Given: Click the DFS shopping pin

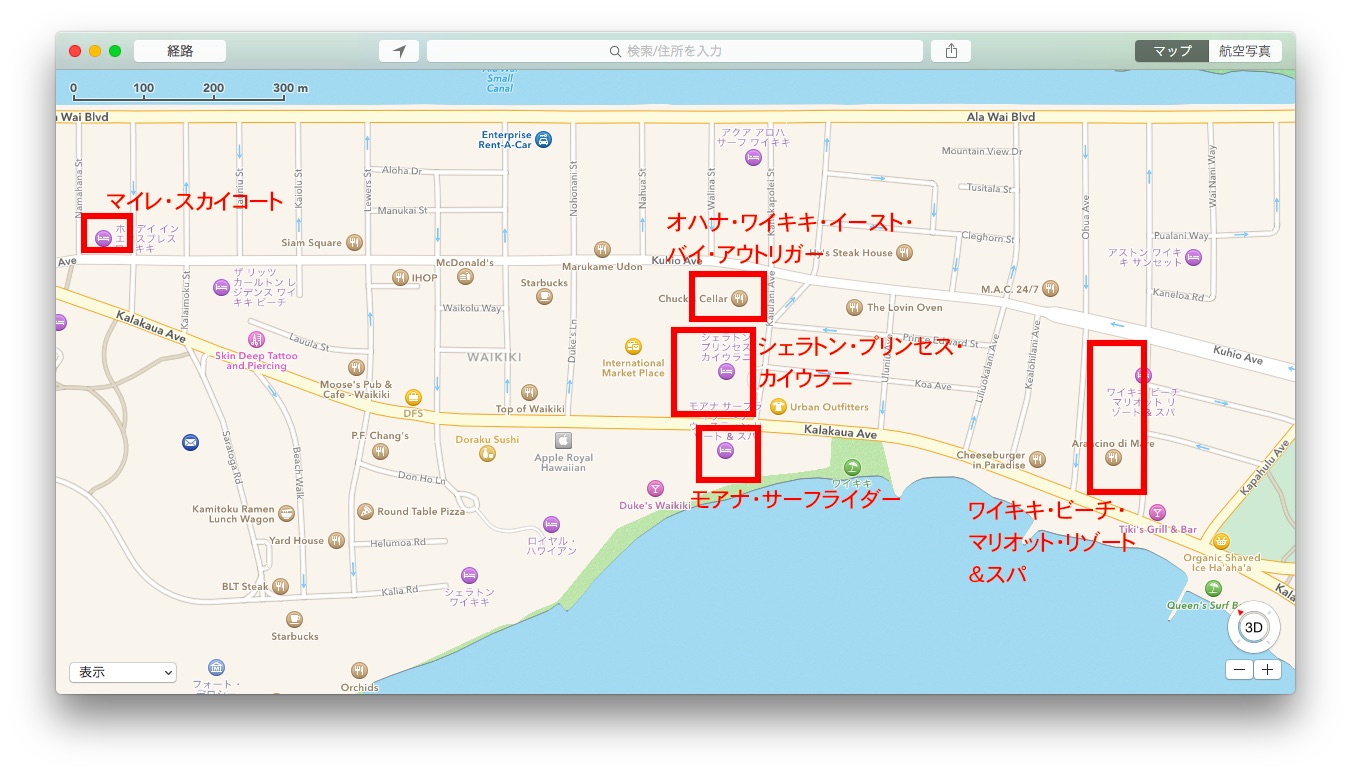Looking at the screenshot, I should coord(413,397).
